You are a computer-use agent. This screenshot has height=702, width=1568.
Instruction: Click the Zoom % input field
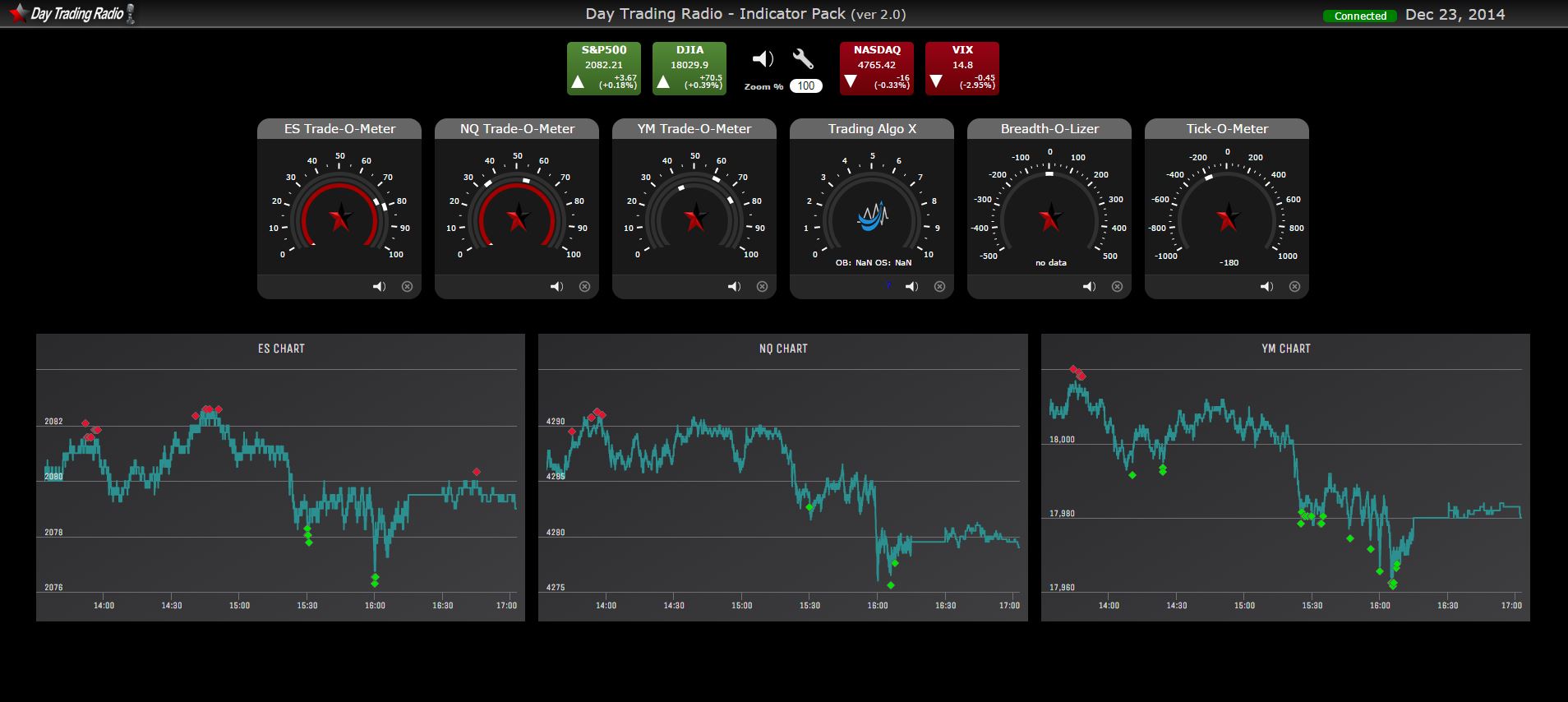(x=805, y=86)
